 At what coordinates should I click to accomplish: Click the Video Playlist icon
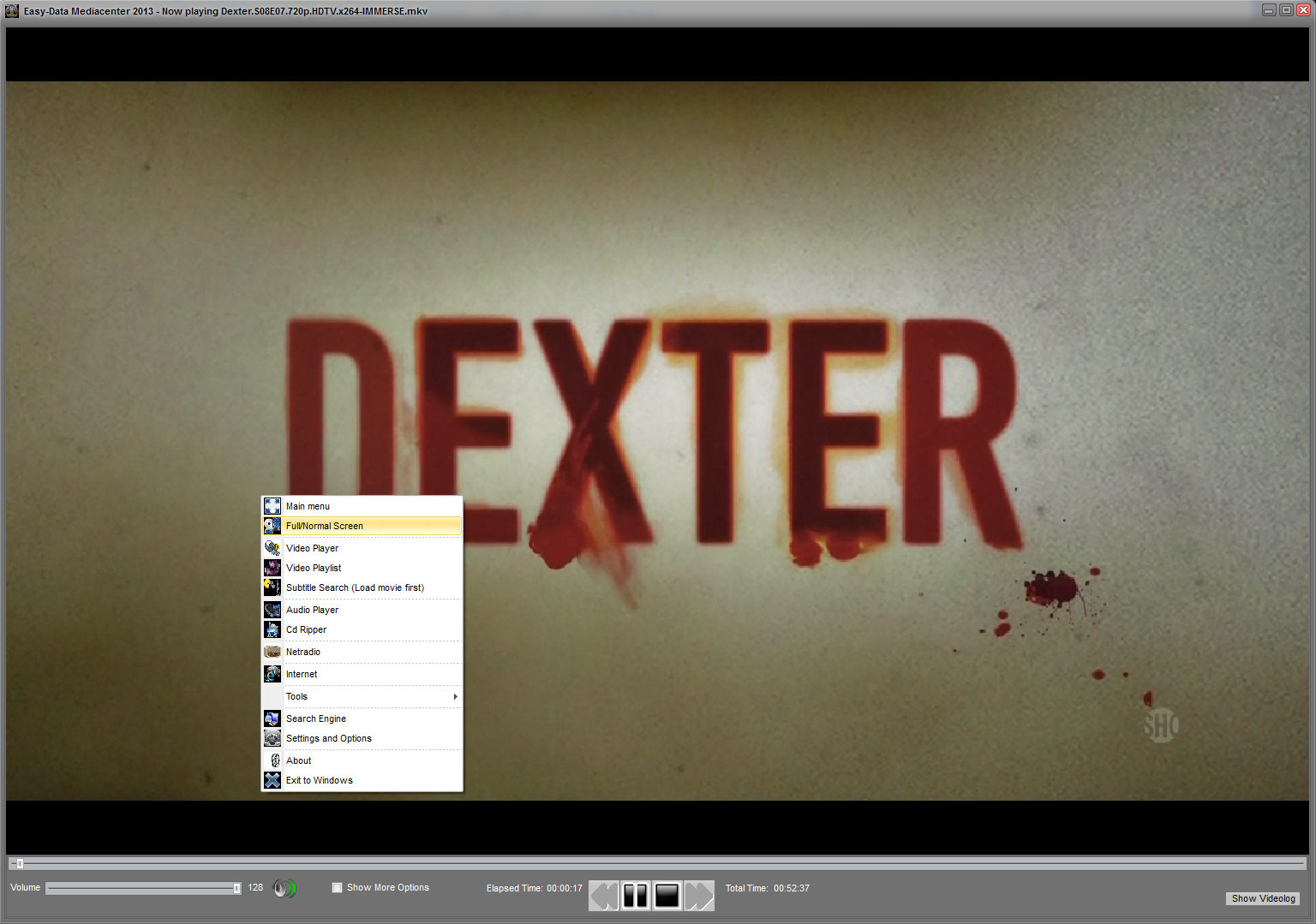tap(272, 568)
